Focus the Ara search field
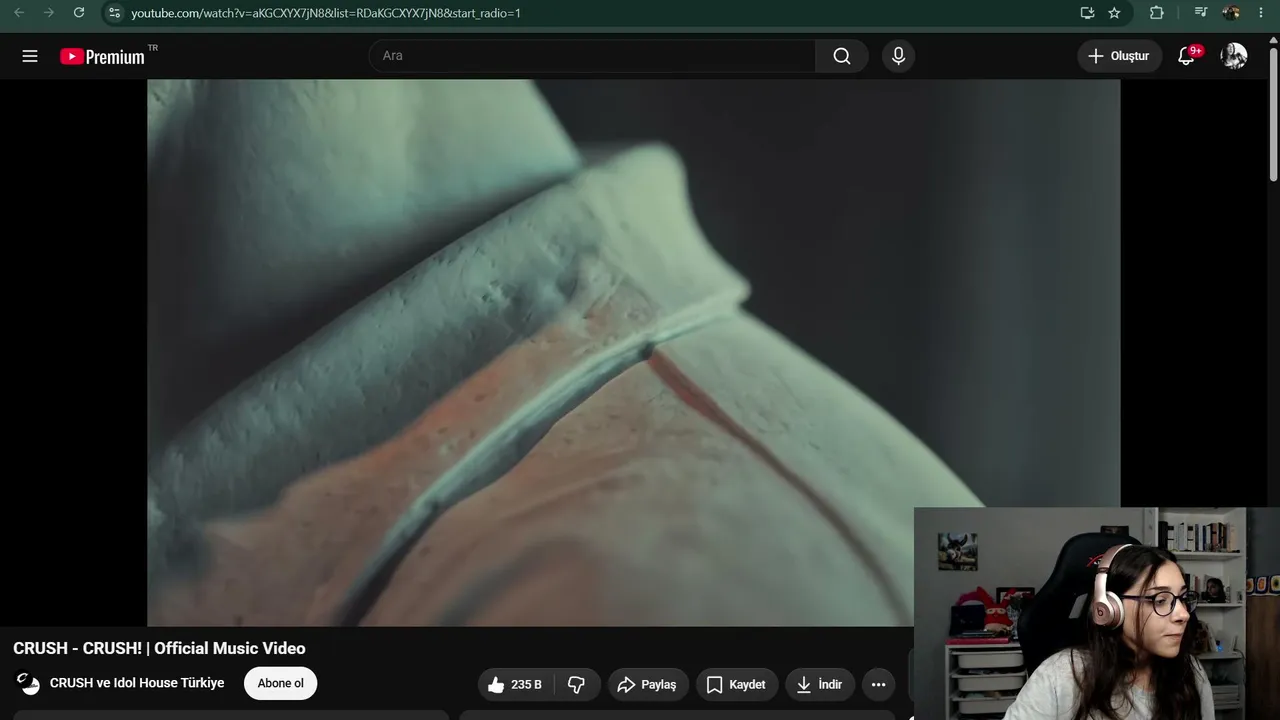This screenshot has height=720, width=1280. [592, 56]
